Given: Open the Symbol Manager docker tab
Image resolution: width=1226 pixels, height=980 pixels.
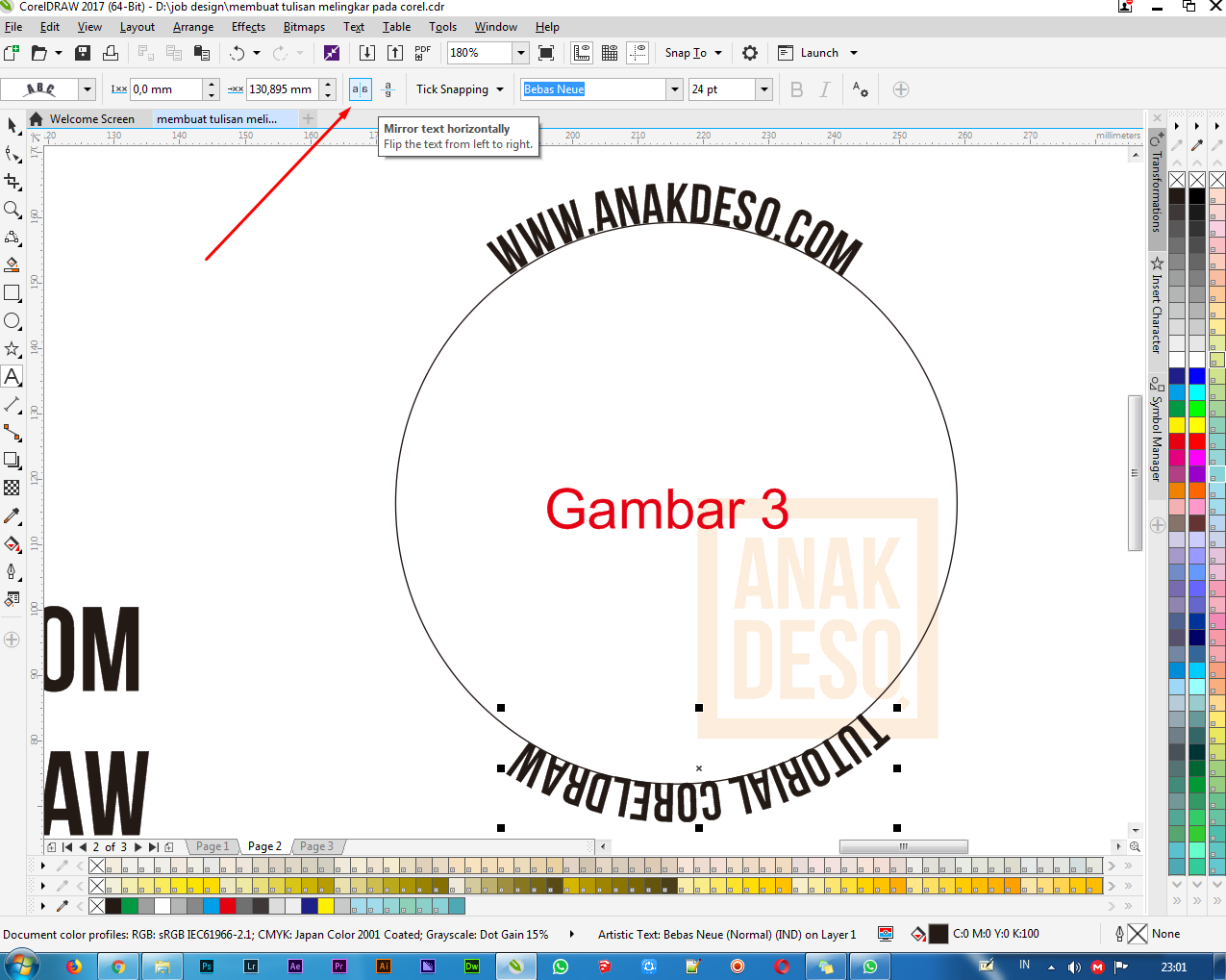Looking at the screenshot, I should pyautogui.click(x=1157, y=429).
